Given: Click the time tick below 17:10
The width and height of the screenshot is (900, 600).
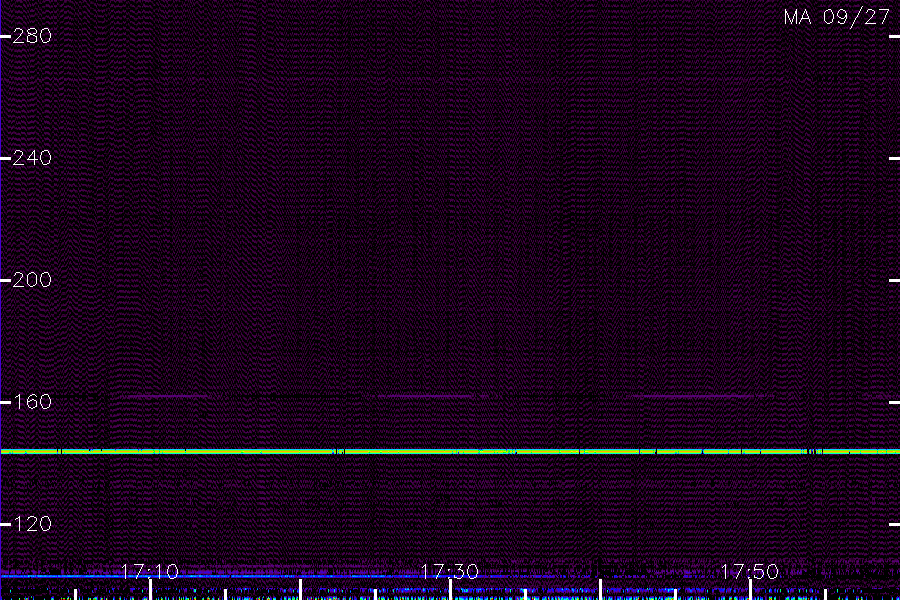Looking at the screenshot, I should click(x=150, y=590).
